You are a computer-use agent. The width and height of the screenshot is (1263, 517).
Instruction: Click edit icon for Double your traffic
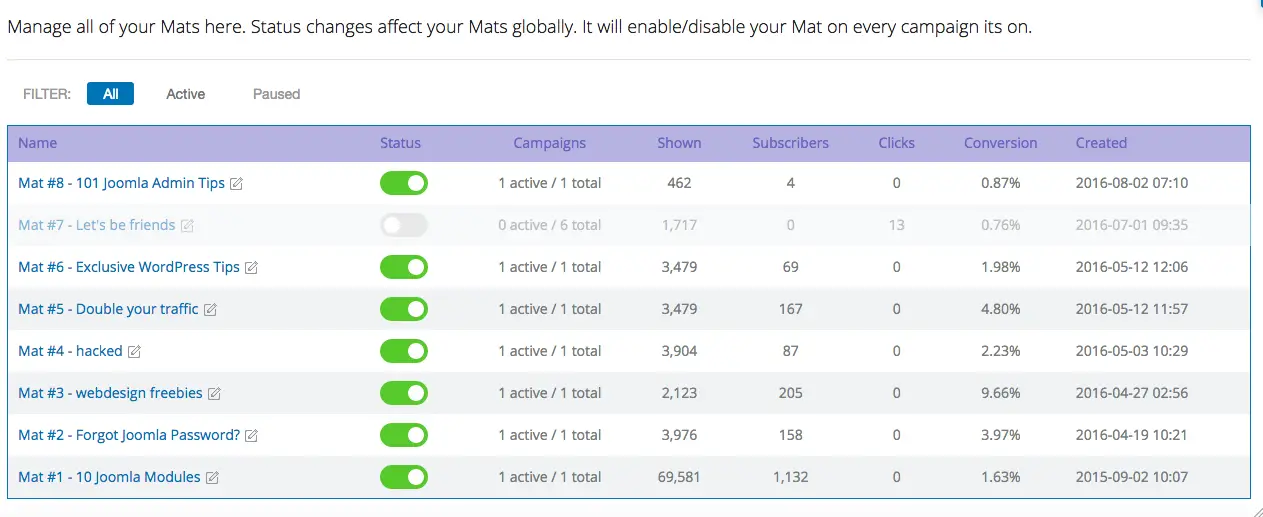tap(210, 310)
